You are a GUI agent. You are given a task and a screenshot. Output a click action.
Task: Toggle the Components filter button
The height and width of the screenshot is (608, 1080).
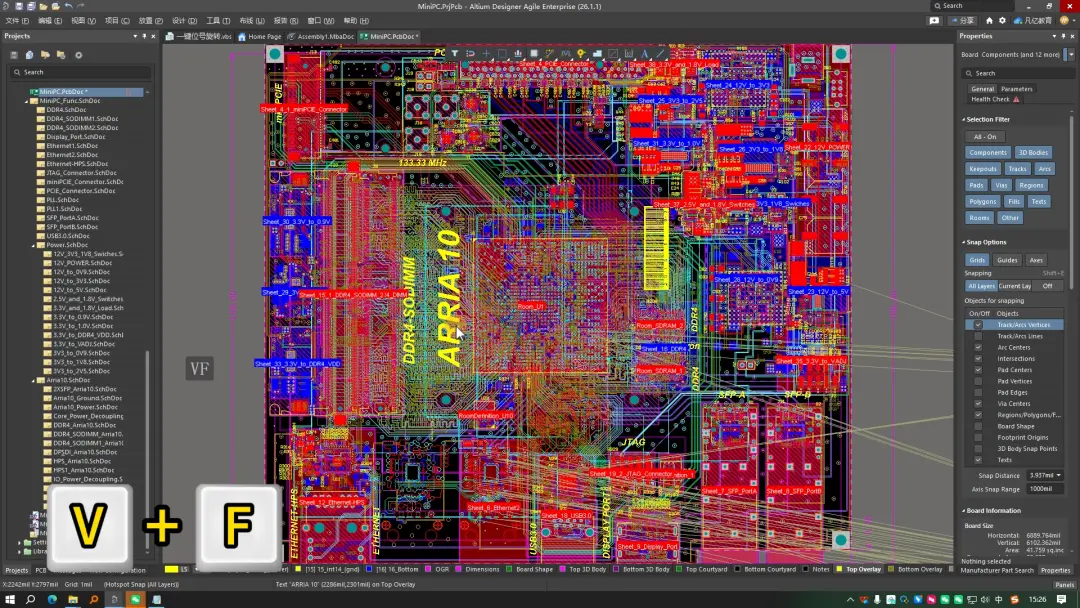[988, 153]
